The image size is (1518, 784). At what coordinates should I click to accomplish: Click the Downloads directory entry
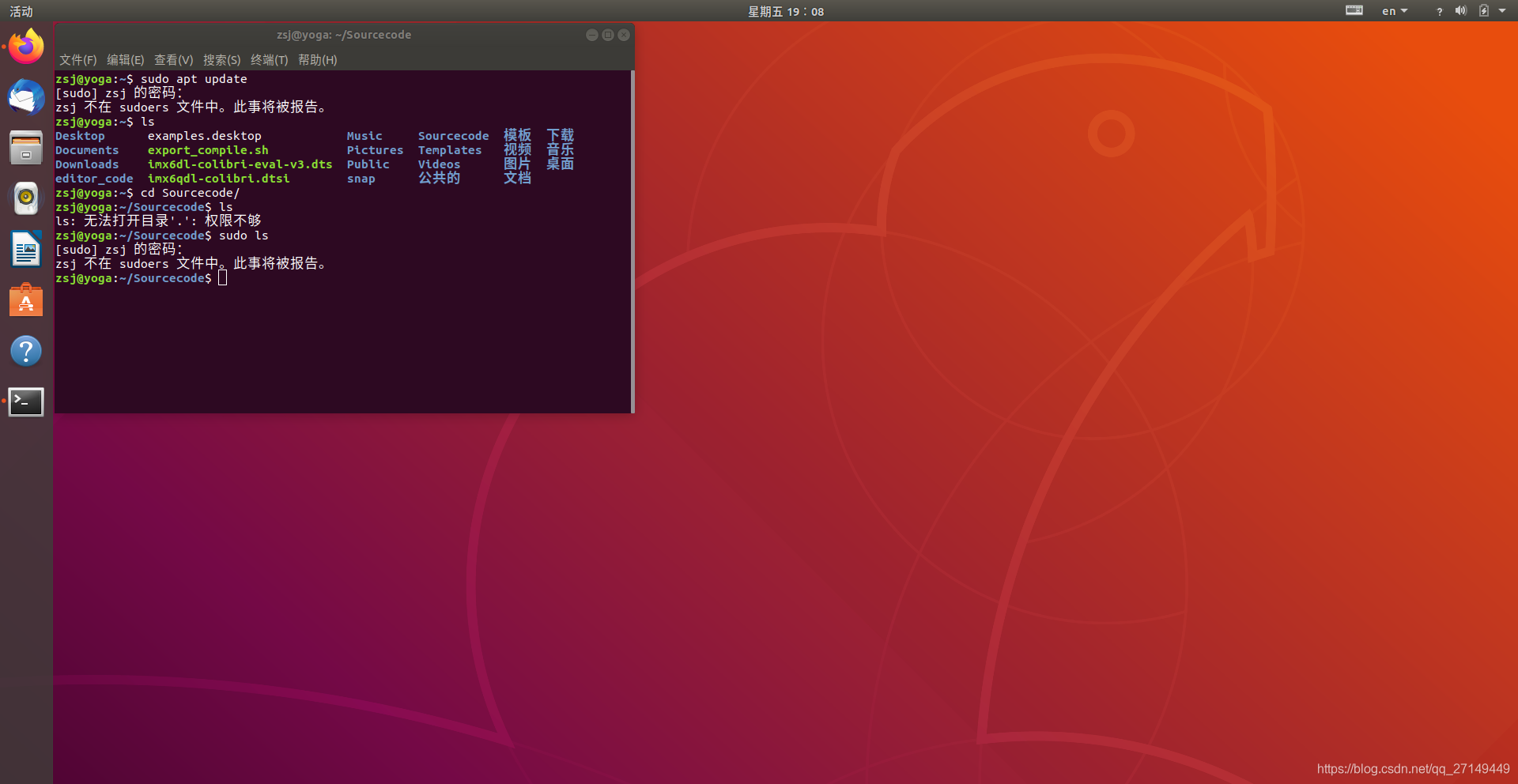[87, 164]
